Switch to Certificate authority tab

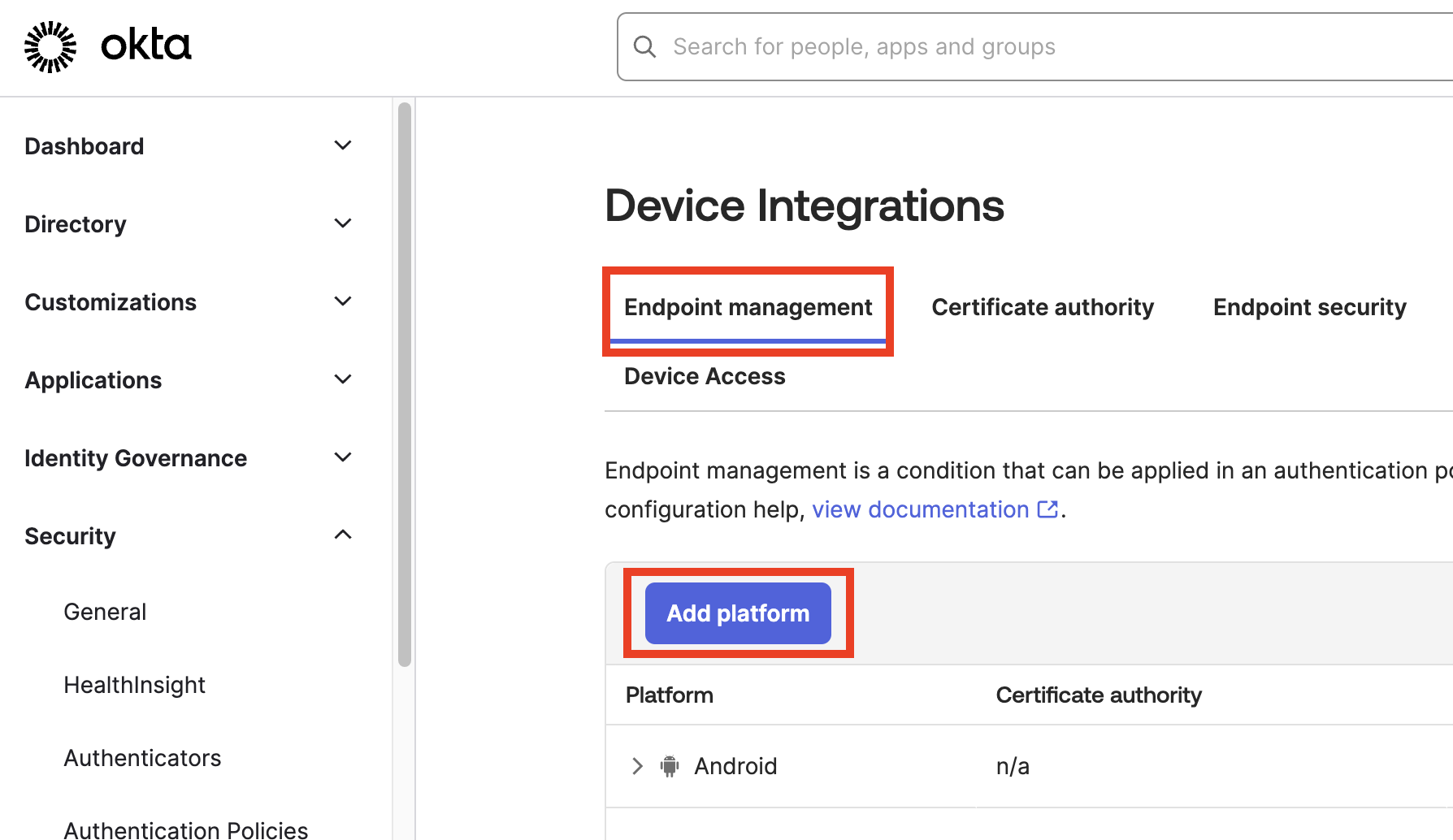point(1042,308)
